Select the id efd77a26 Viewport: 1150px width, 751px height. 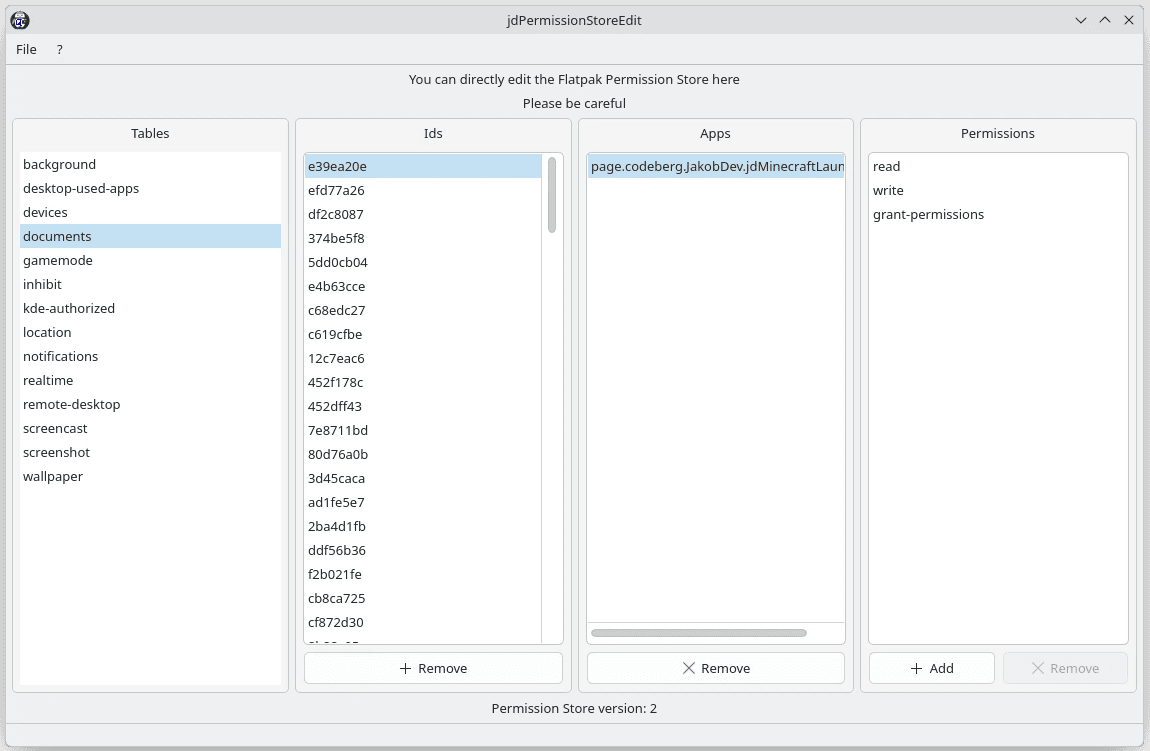pyautogui.click(x=423, y=190)
